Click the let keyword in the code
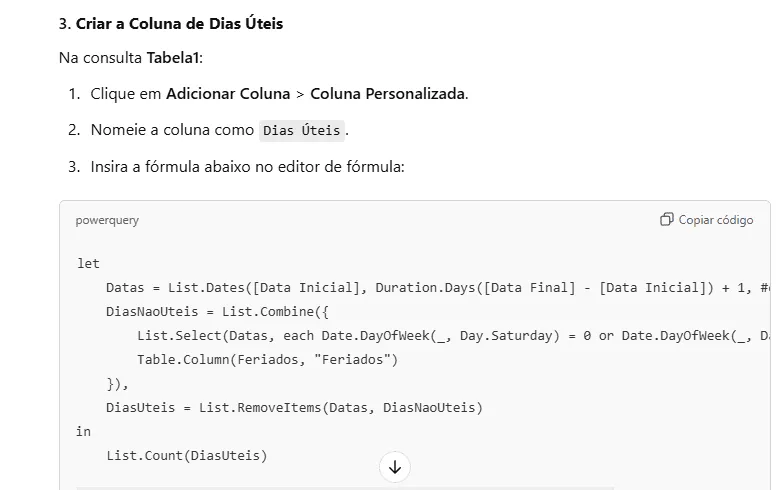Screen dimensions: 782x490 tap(88, 263)
